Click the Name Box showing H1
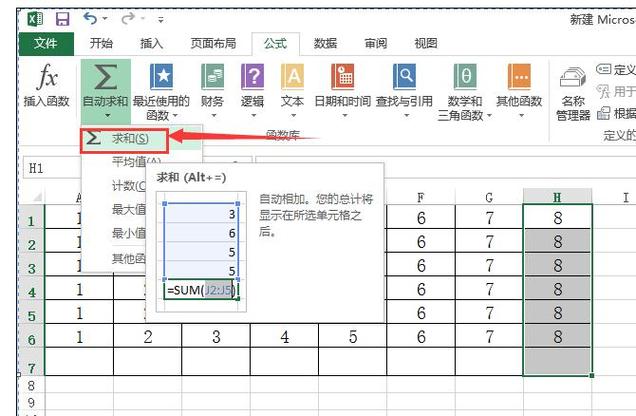Viewport: 636px width, 416px height. 52,168
